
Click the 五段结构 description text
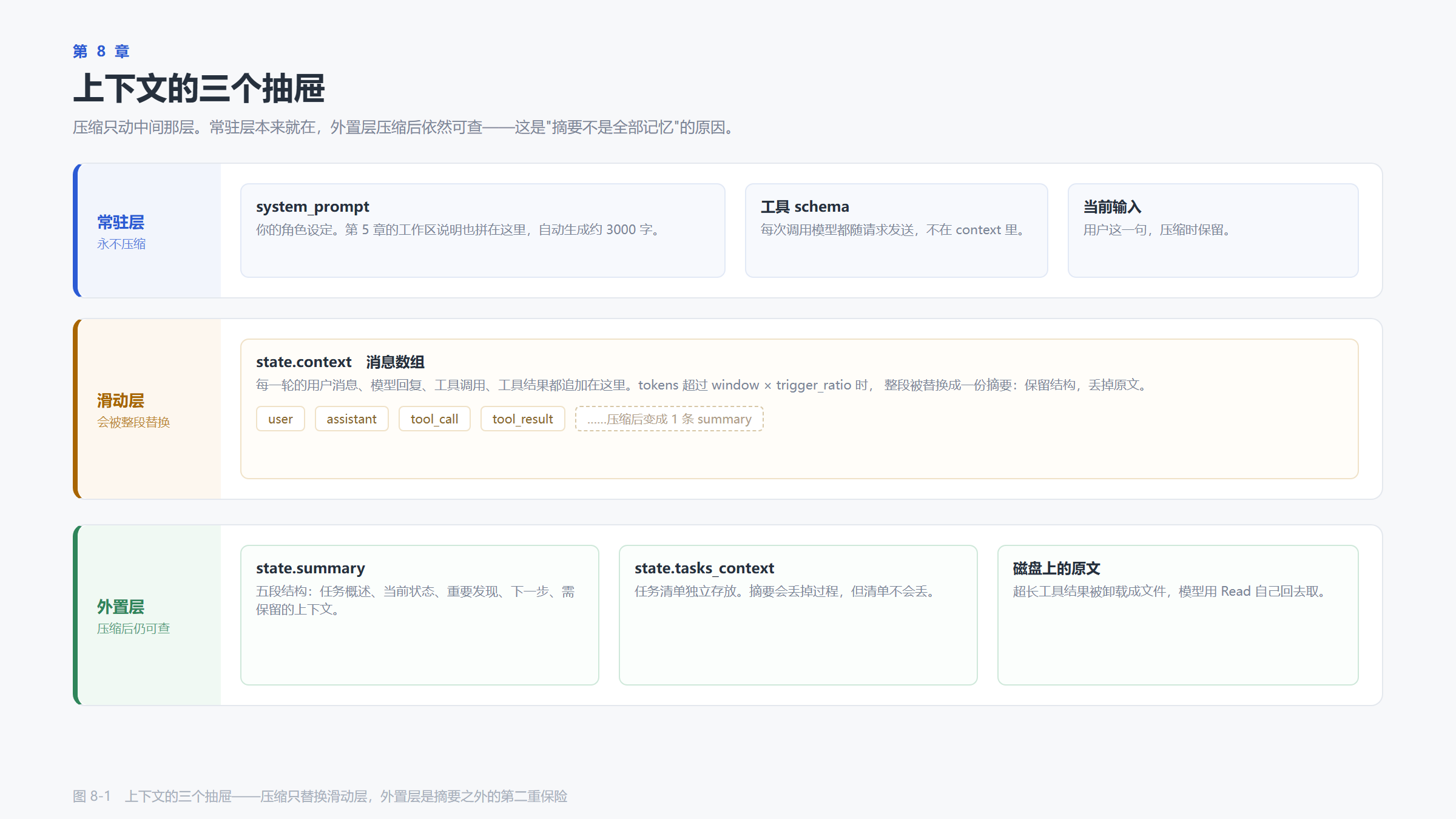pos(416,600)
